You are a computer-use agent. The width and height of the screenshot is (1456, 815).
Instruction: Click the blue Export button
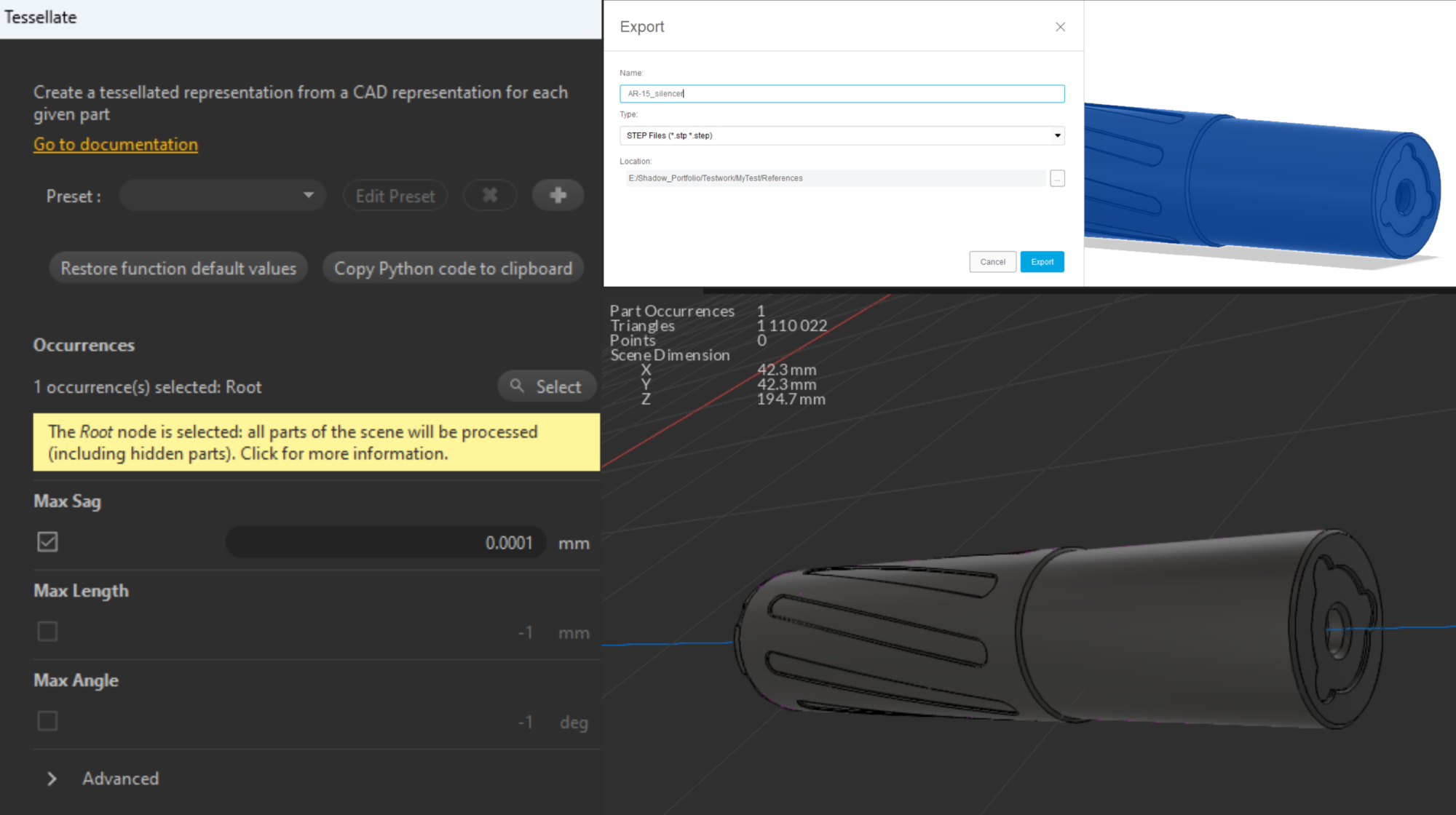click(1042, 262)
